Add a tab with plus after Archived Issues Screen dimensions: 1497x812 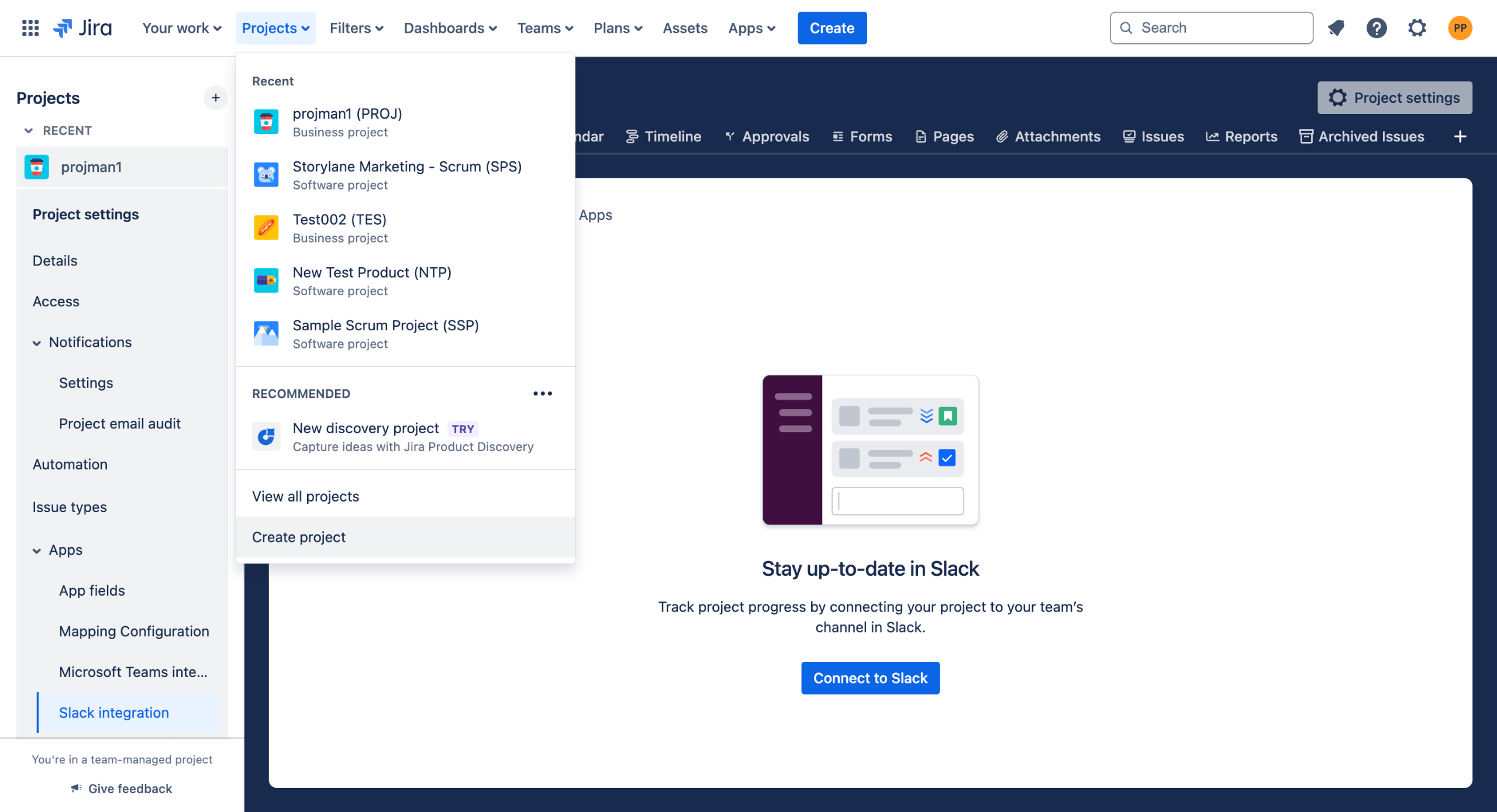[x=1460, y=136]
